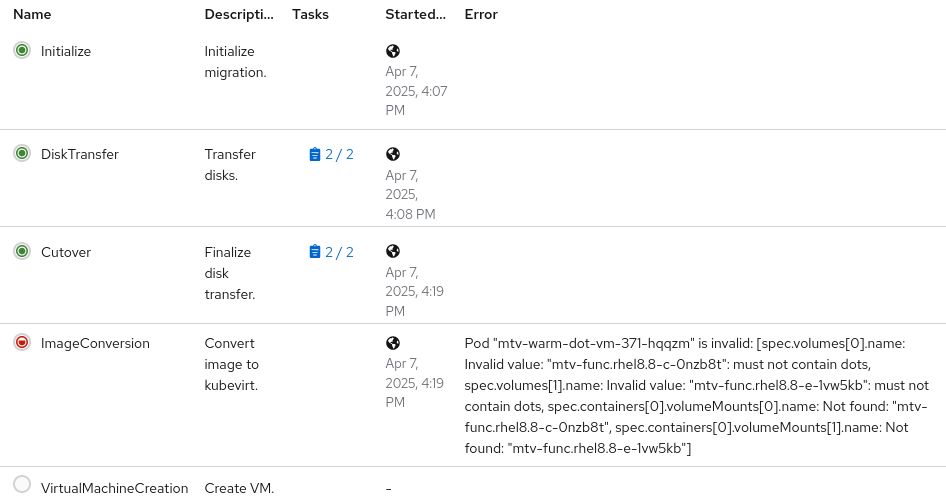Viewport: 946px width, 502px height.
Task: Select the ImageConversion step name
Action: click(95, 343)
